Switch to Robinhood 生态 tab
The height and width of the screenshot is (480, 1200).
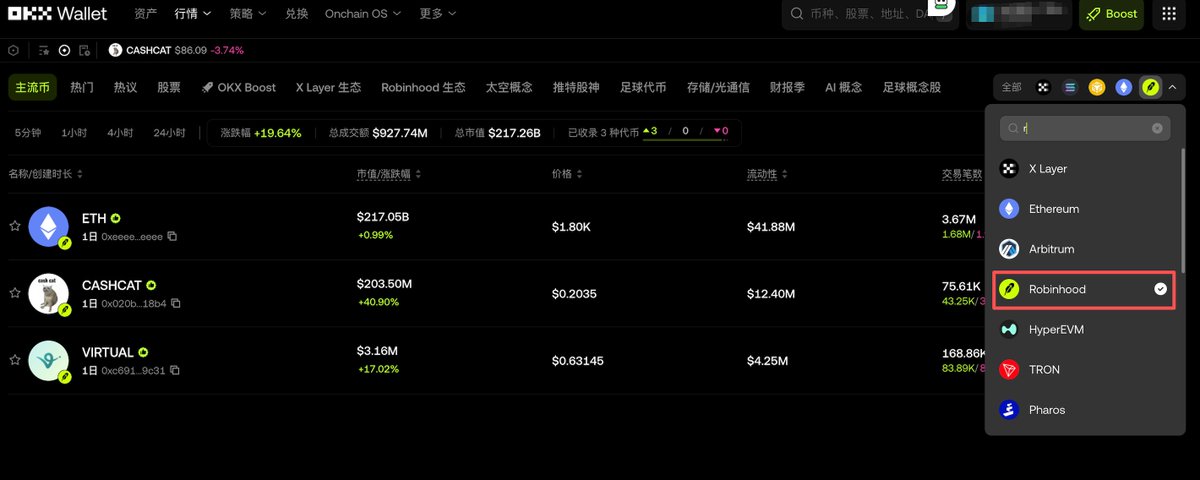(x=423, y=87)
